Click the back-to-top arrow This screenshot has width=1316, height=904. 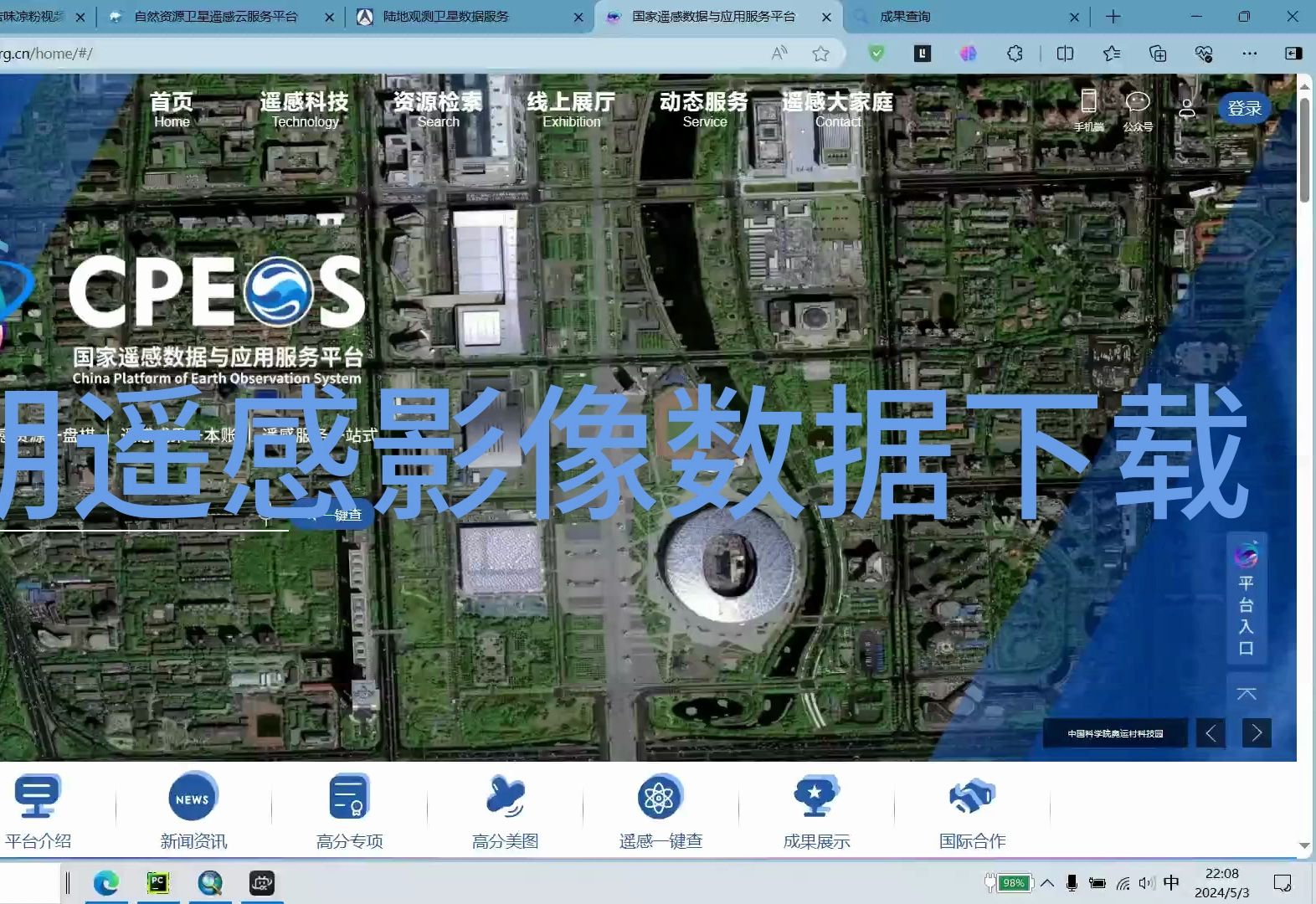pos(1247,694)
